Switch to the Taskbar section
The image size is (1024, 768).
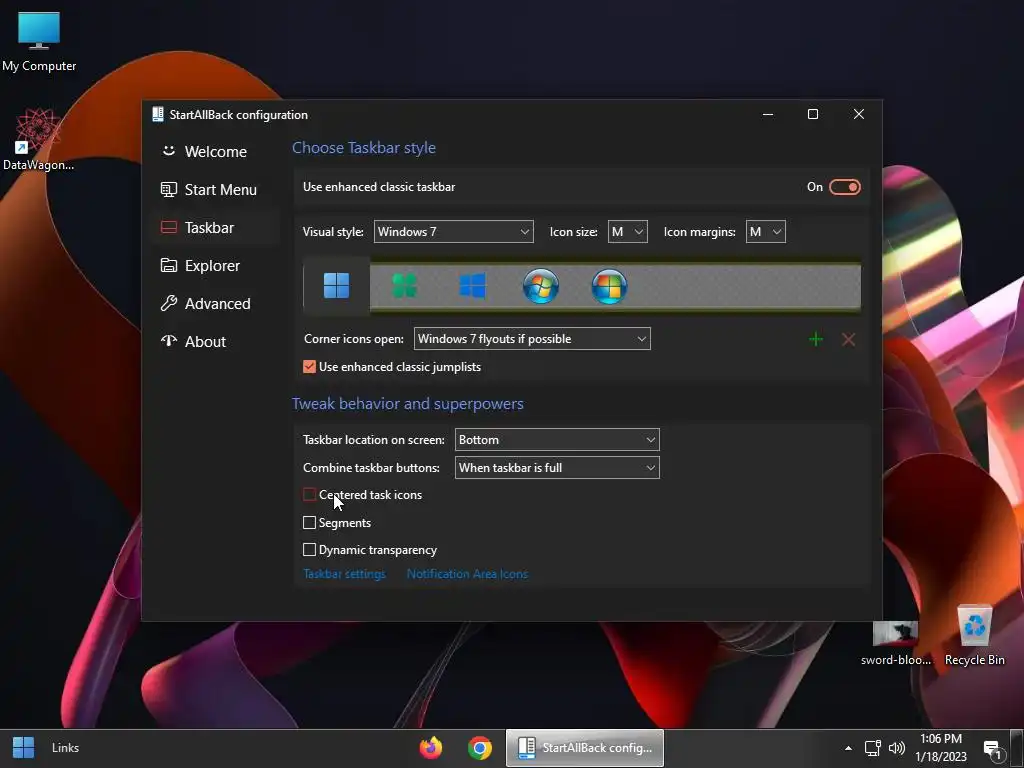(216, 227)
